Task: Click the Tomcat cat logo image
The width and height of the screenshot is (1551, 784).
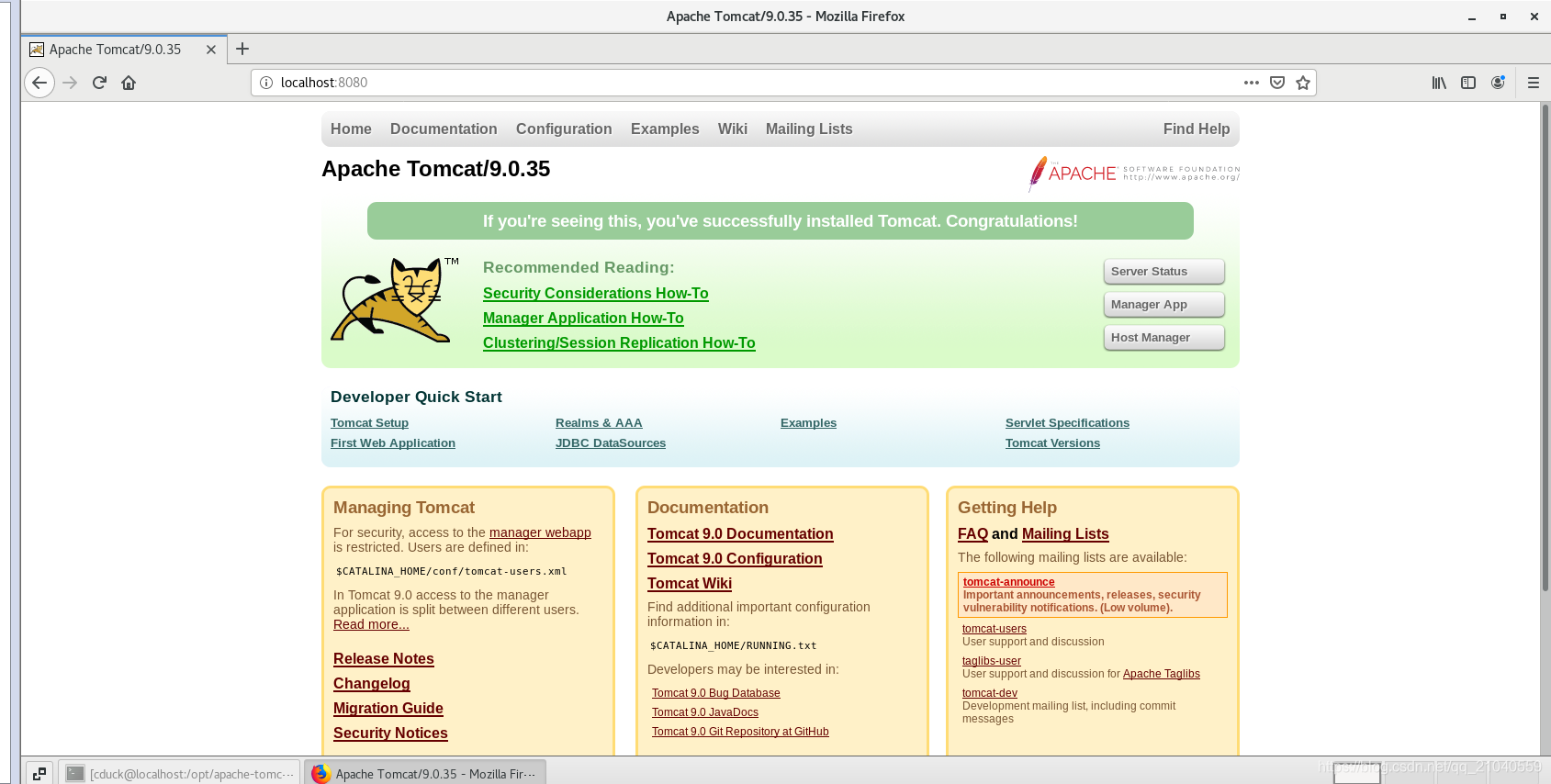Action: point(395,299)
